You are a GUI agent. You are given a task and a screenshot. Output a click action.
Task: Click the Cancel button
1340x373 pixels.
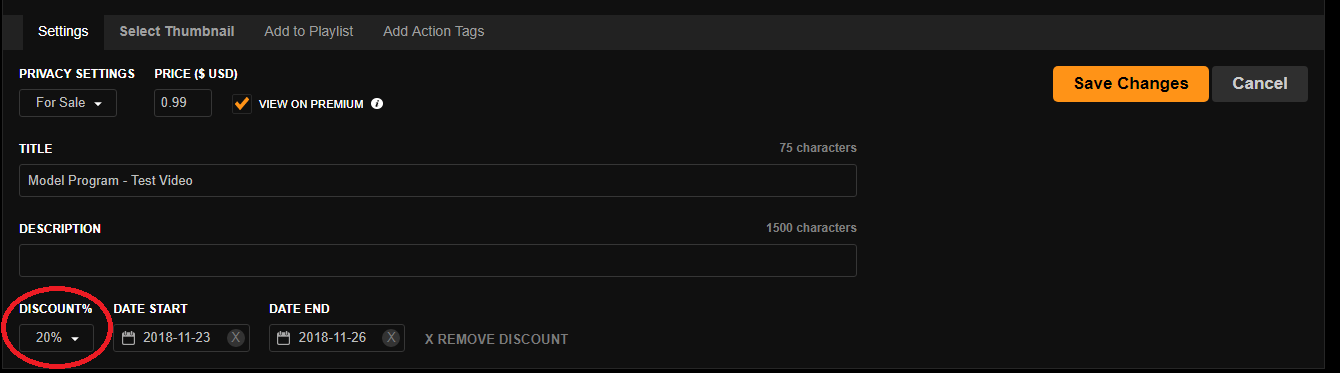pyautogui.click(x=1260, y=84)
